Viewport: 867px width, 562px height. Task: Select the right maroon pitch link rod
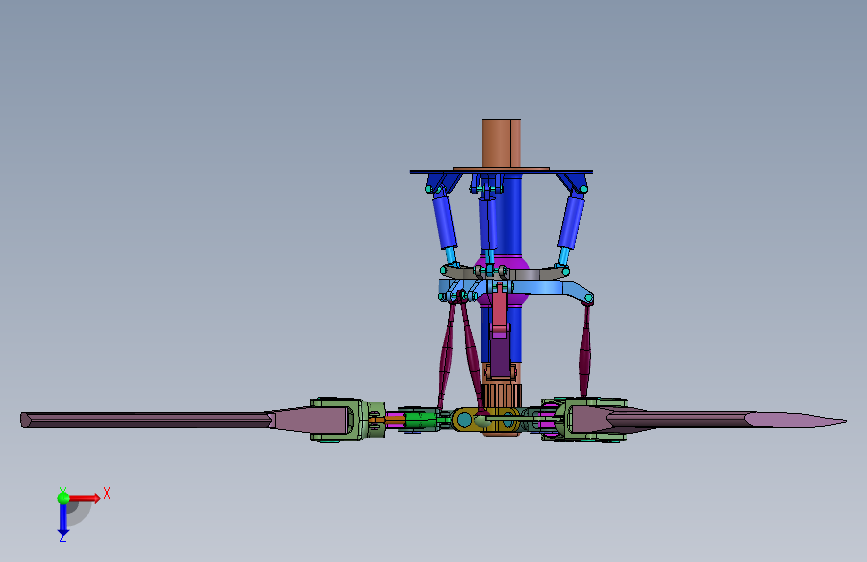(x=584, y=351)
